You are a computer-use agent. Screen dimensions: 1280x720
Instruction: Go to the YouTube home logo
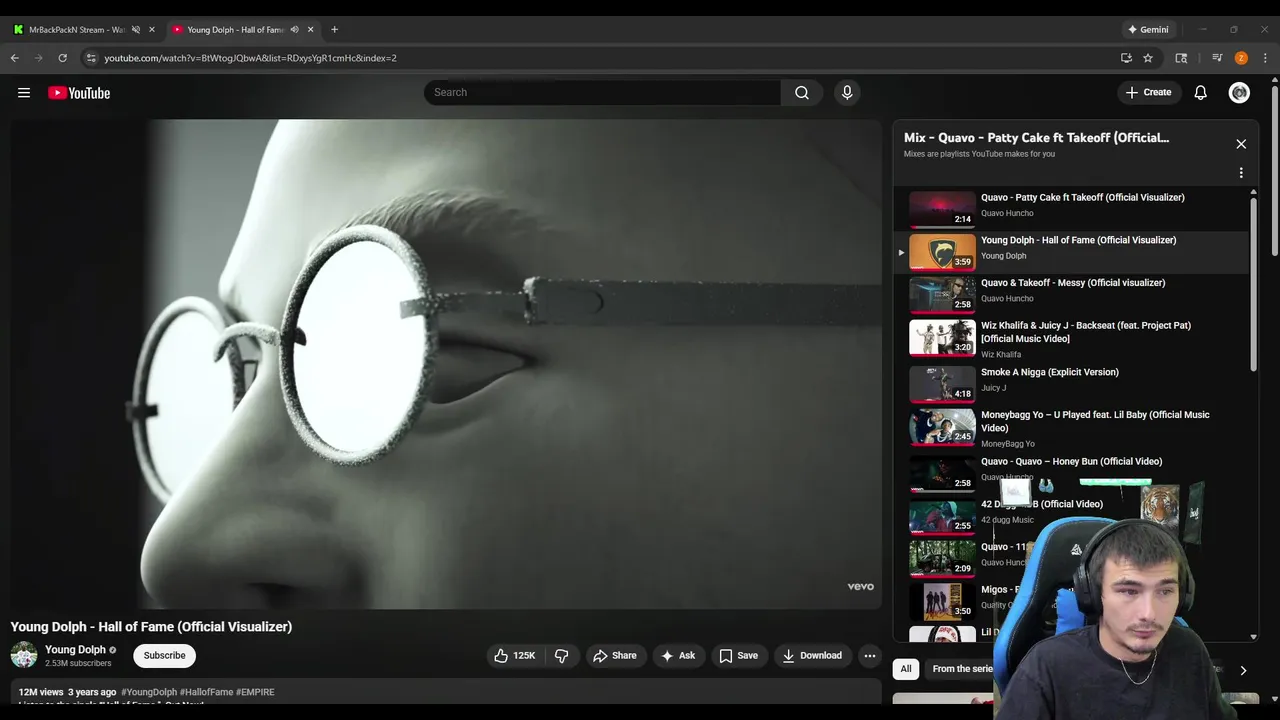point(79,93)
